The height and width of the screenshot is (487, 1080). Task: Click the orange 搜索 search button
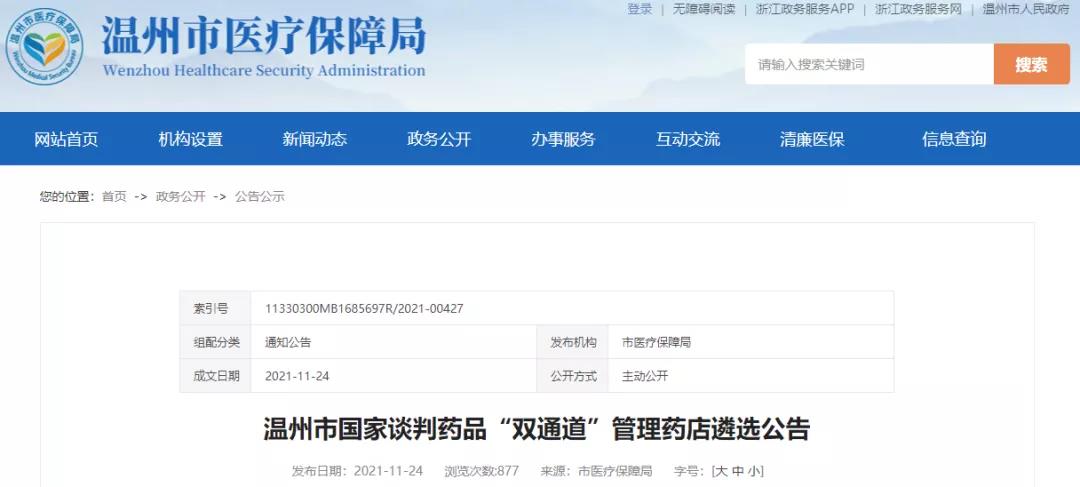click(1031, 65)
